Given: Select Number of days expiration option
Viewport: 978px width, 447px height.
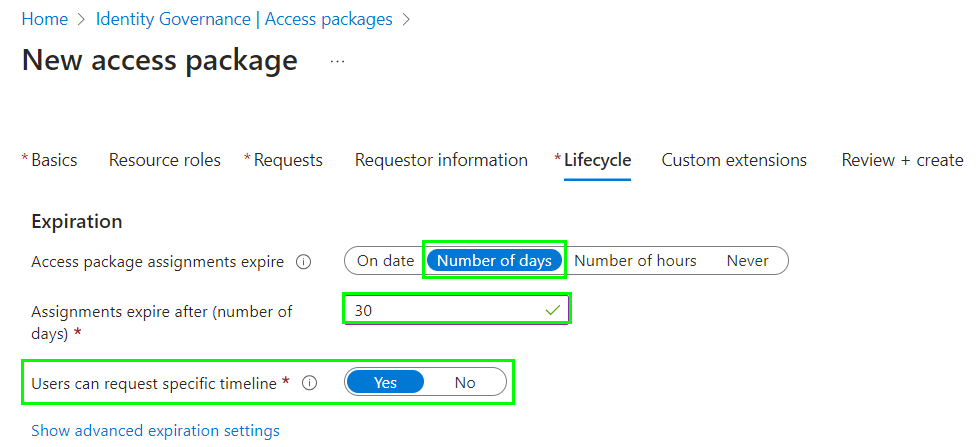Looking at the screenshot, I should coord(494,261).
